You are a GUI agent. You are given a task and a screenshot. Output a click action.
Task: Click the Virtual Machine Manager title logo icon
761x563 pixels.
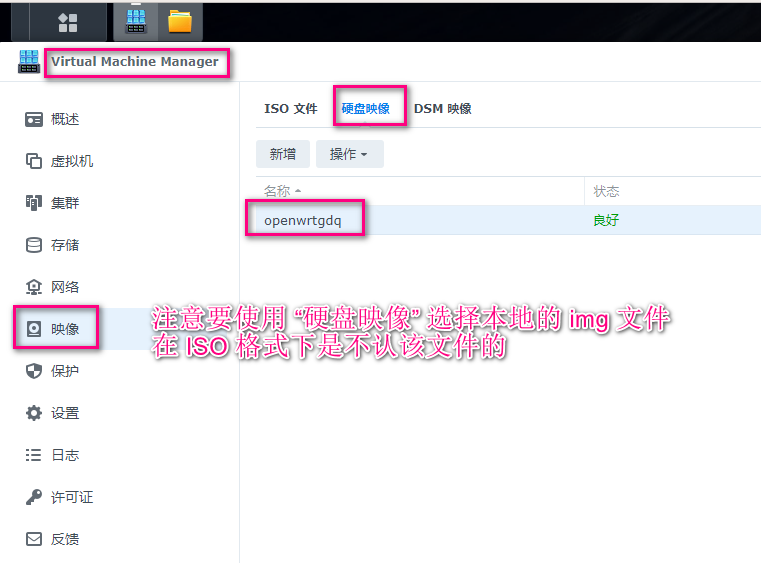(29, 62)
